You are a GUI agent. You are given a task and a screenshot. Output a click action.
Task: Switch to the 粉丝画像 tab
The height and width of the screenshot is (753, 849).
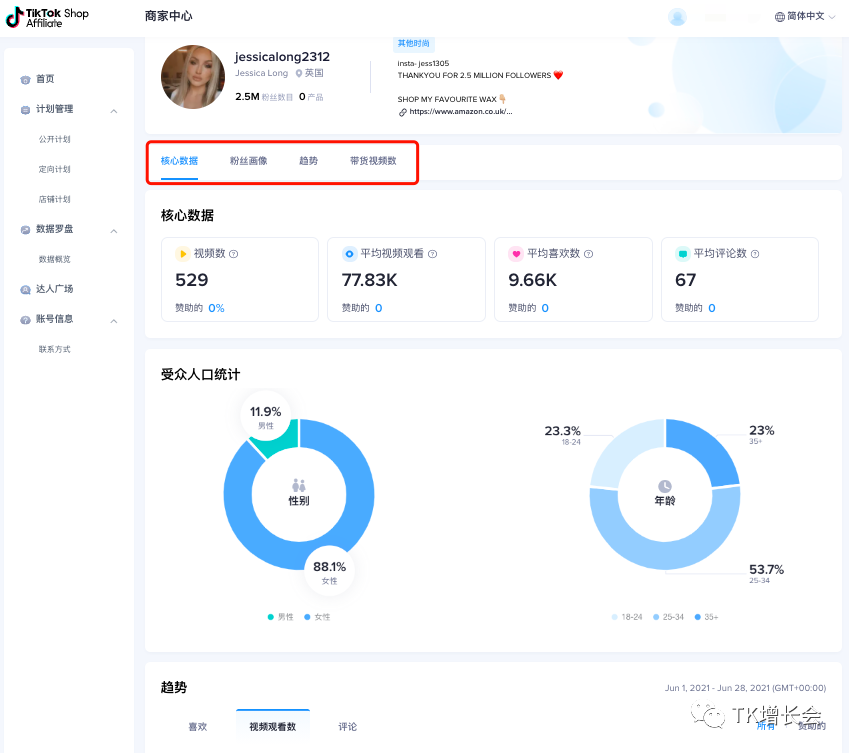click(x=248, y=160)
